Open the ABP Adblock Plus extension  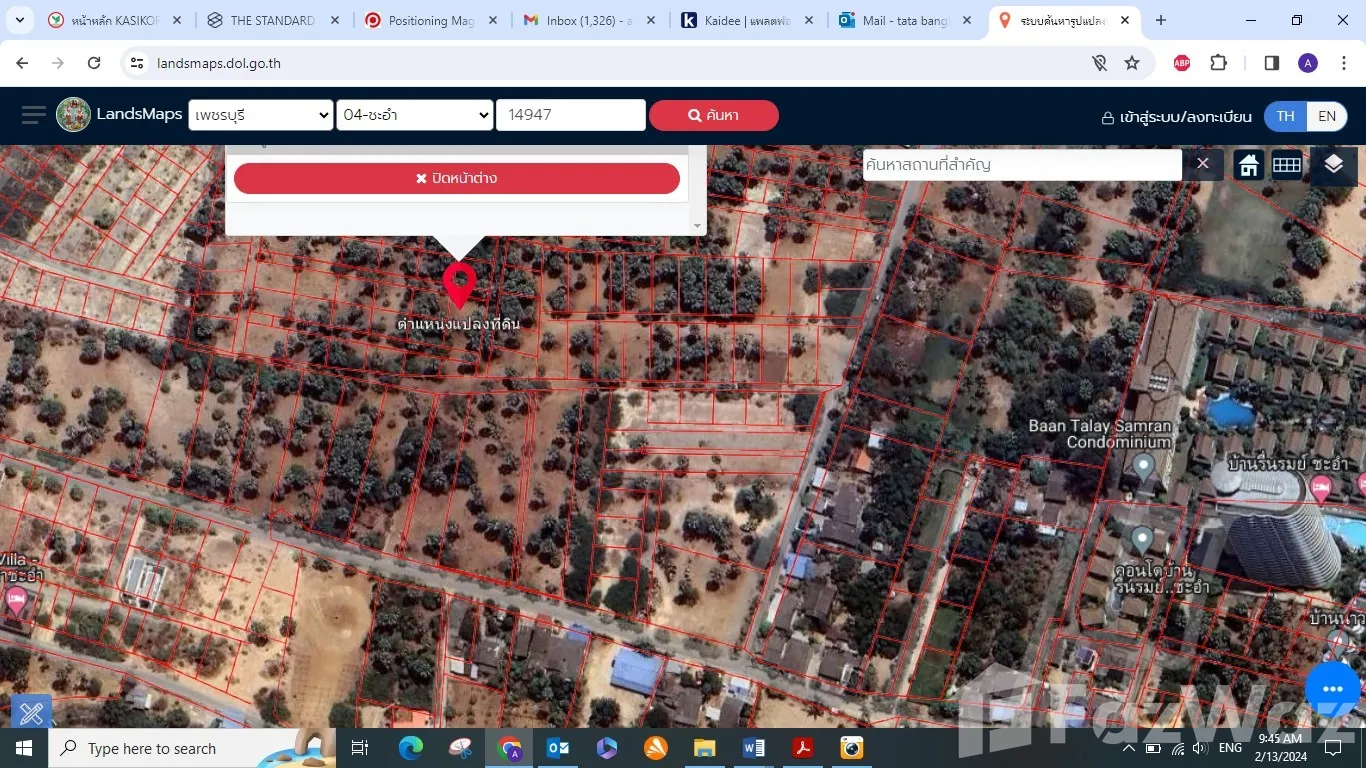coord(1182,63)
